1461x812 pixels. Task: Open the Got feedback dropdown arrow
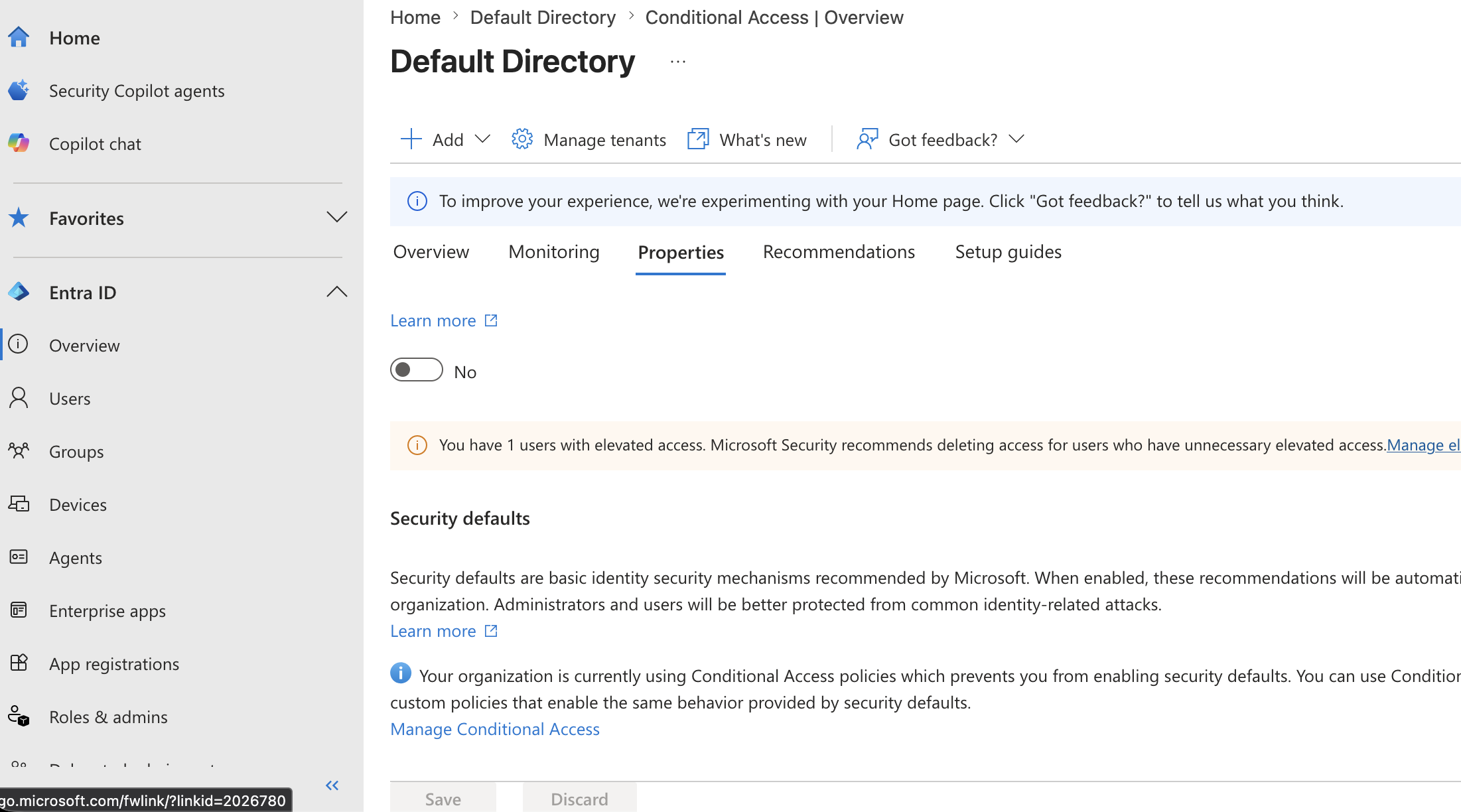click(1016, 139)
